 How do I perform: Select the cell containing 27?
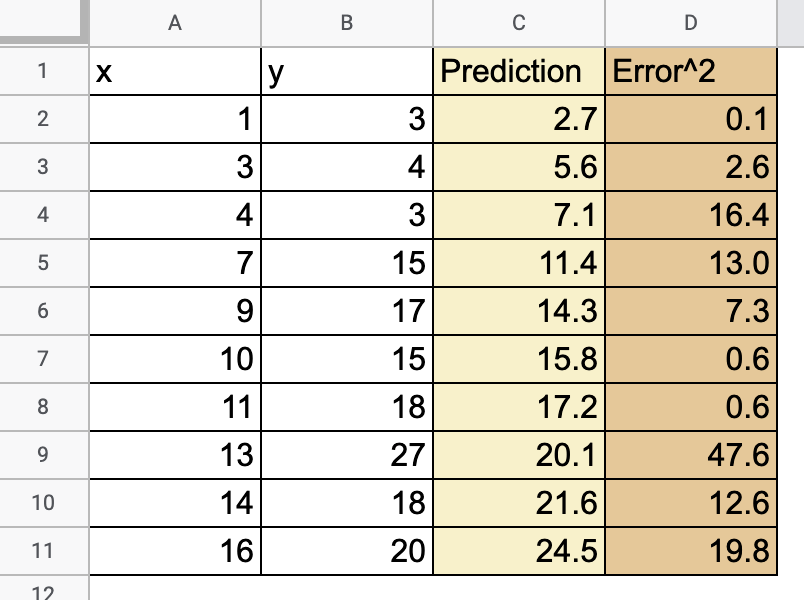click(346, 455)
